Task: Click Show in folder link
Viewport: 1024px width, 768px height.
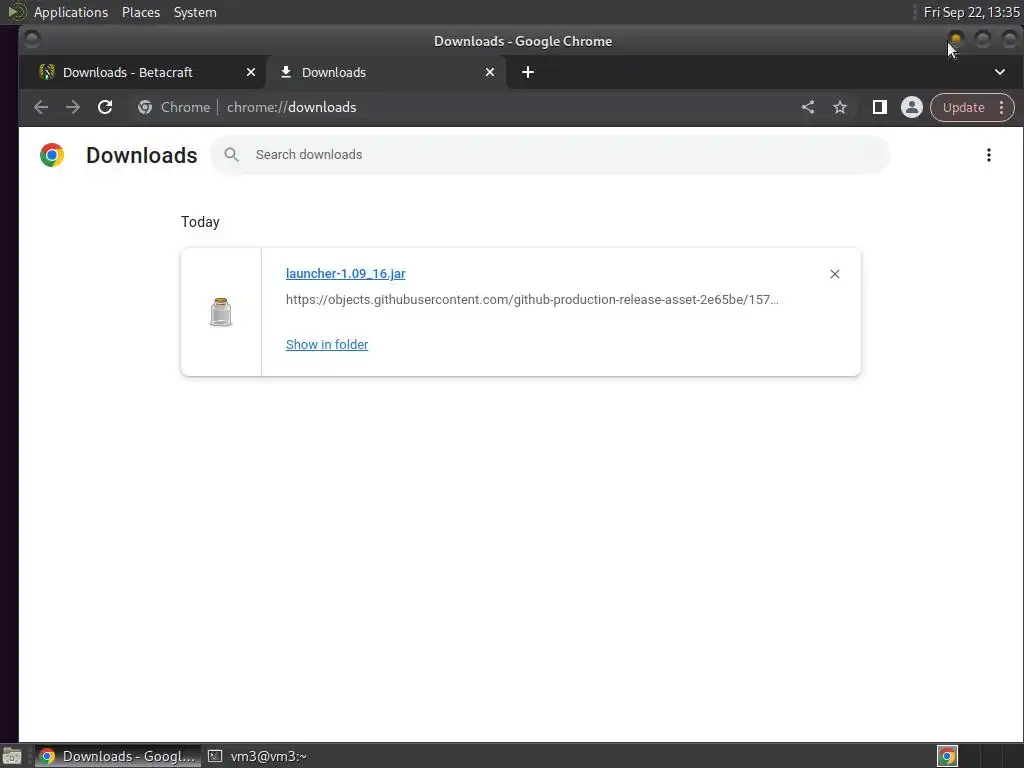Action: point(327,344)
